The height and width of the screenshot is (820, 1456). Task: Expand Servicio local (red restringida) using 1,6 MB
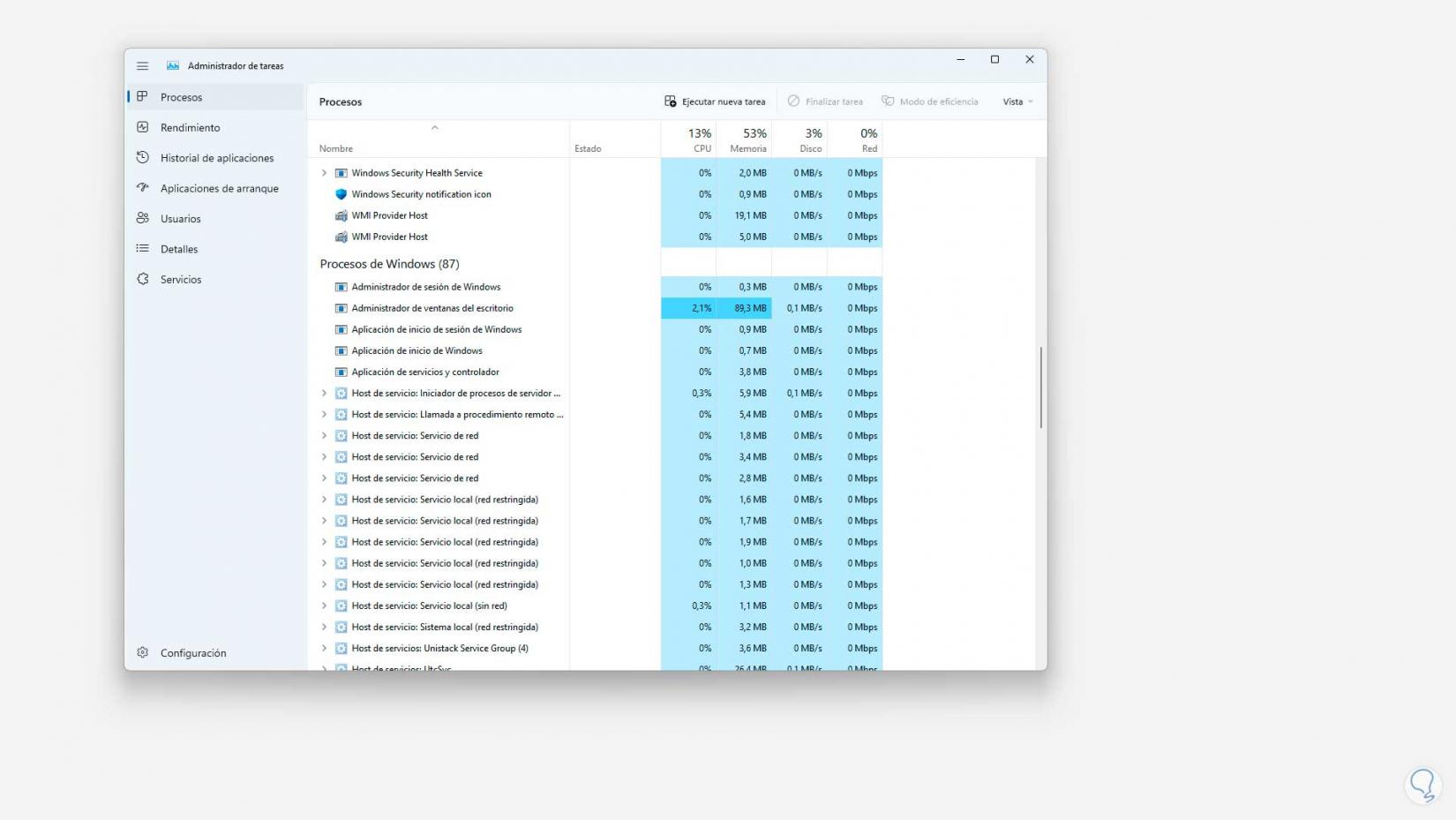(x=324, y=500)
